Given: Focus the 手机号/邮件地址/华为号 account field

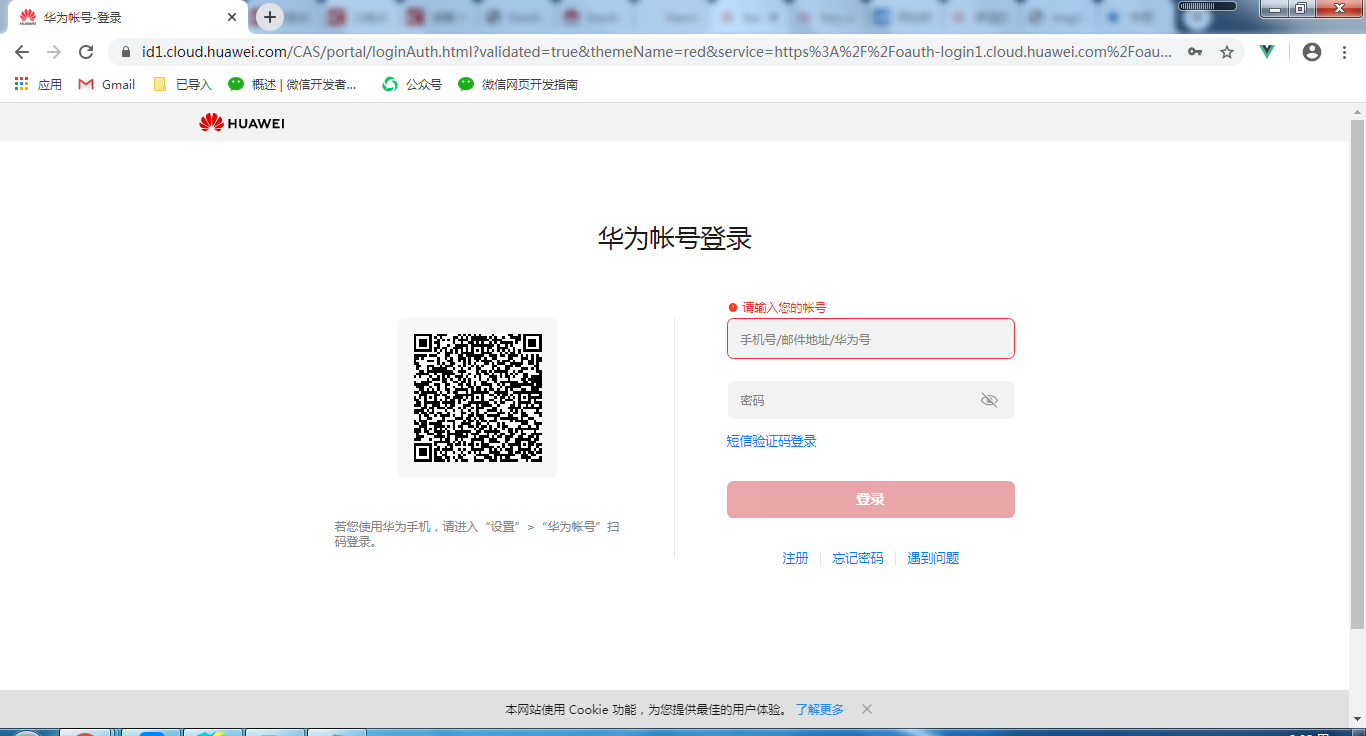Looking at the screenshot, I should (871, 339).
